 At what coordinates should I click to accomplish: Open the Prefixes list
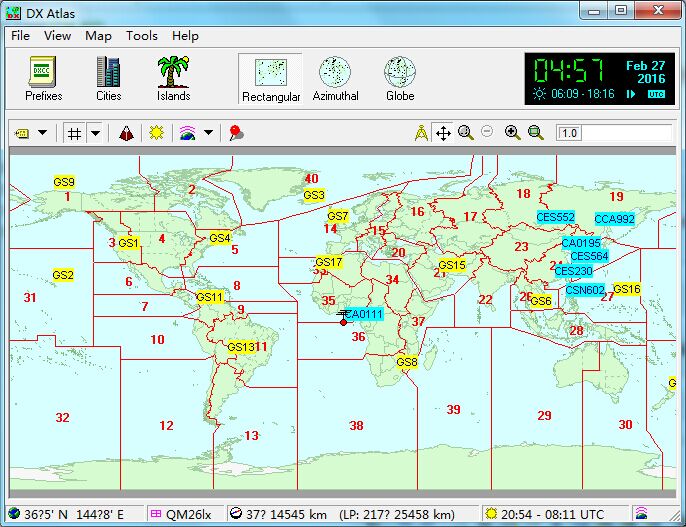pyautogui.click(x=43, y=79)
